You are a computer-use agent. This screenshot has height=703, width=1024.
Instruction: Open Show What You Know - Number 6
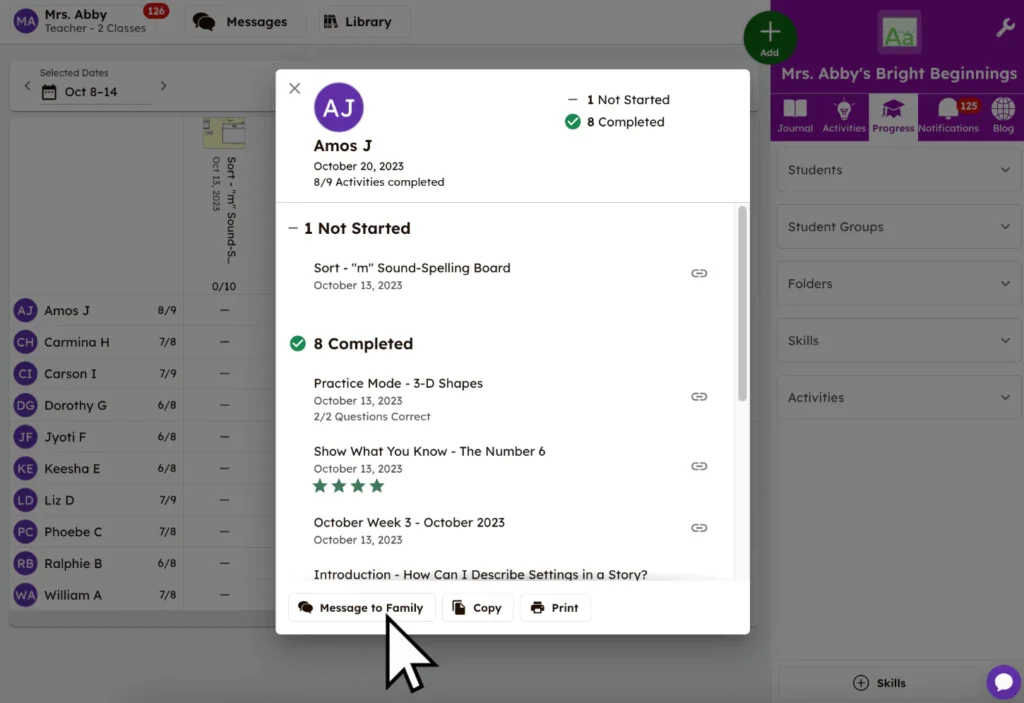click(429, 451)
